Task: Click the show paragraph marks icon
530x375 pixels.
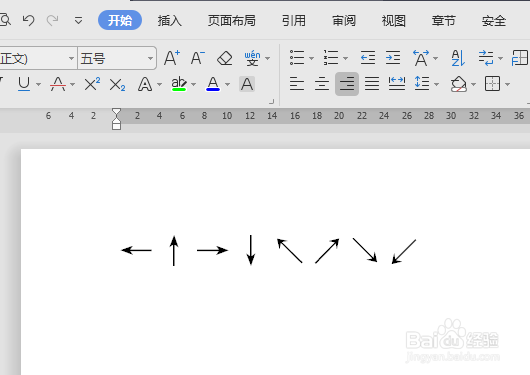Action: point(486,58)
